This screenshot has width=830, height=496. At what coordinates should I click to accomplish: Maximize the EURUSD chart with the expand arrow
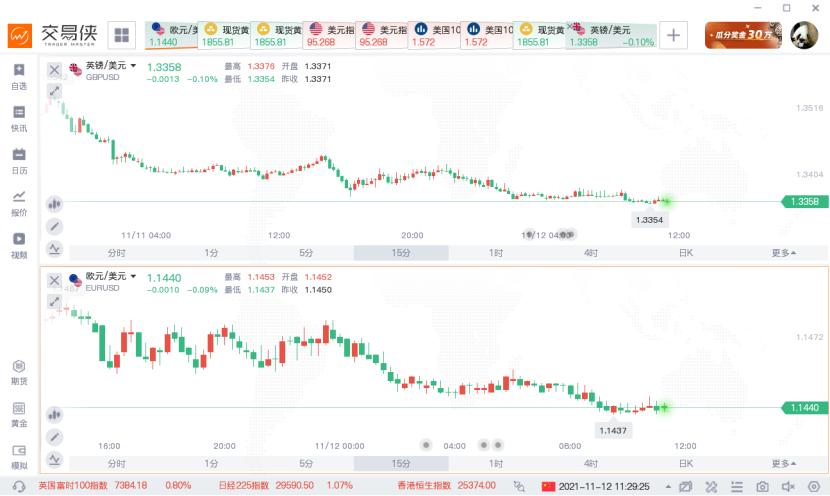54,302
